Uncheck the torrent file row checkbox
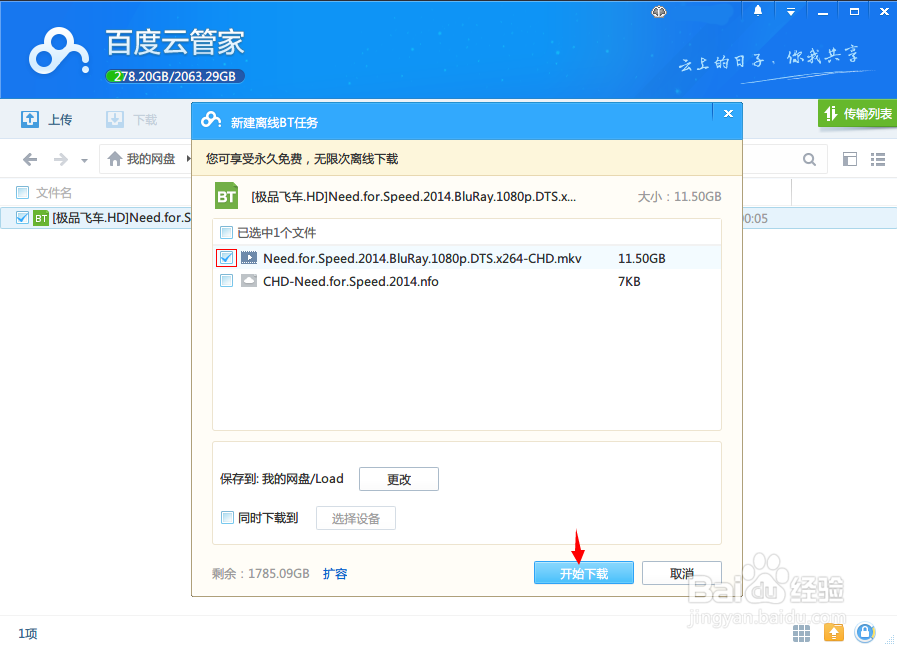897x649 pixels. (x=22, y=217)
